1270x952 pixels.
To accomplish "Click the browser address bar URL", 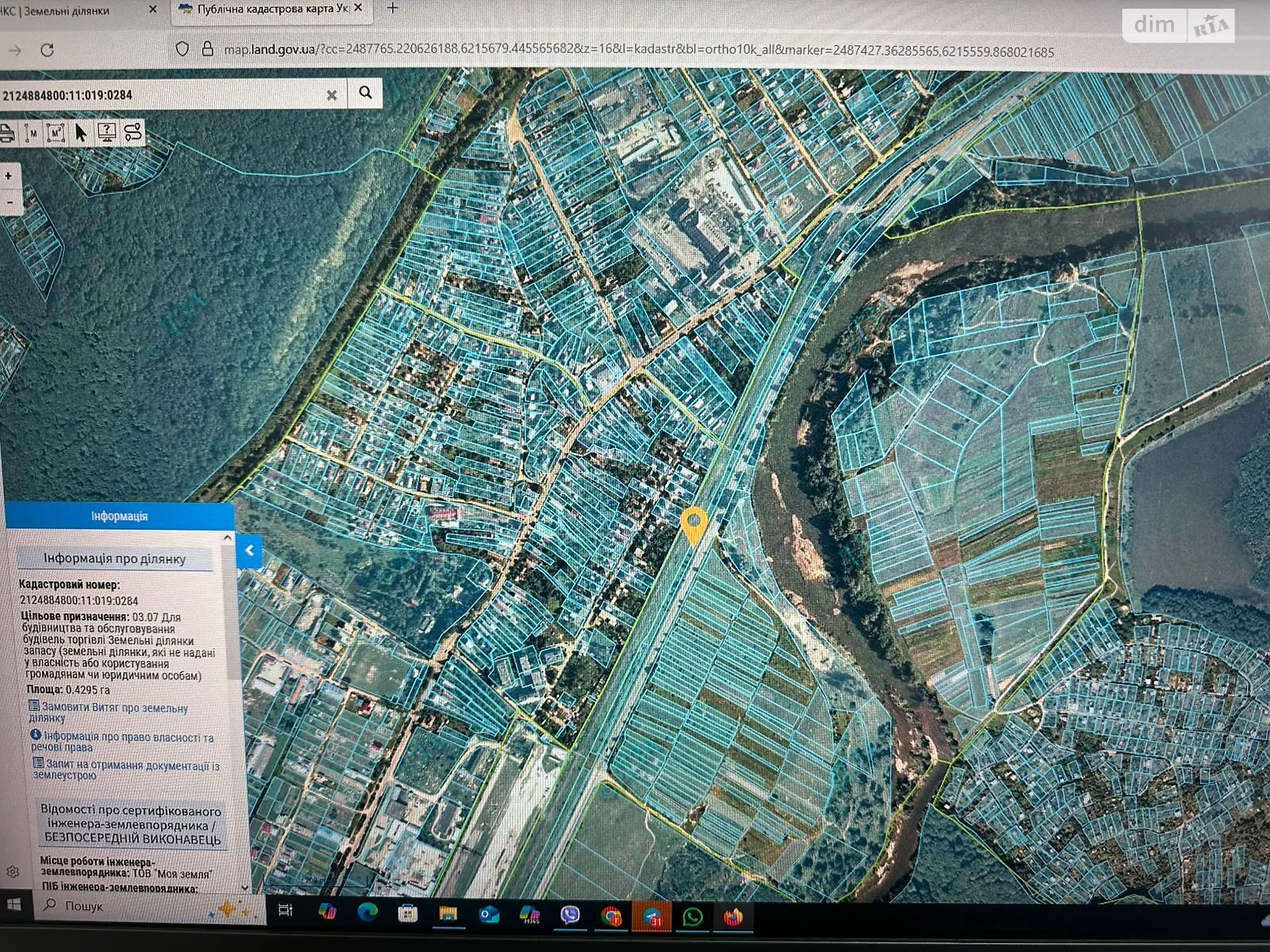I will tap(635, 52).
